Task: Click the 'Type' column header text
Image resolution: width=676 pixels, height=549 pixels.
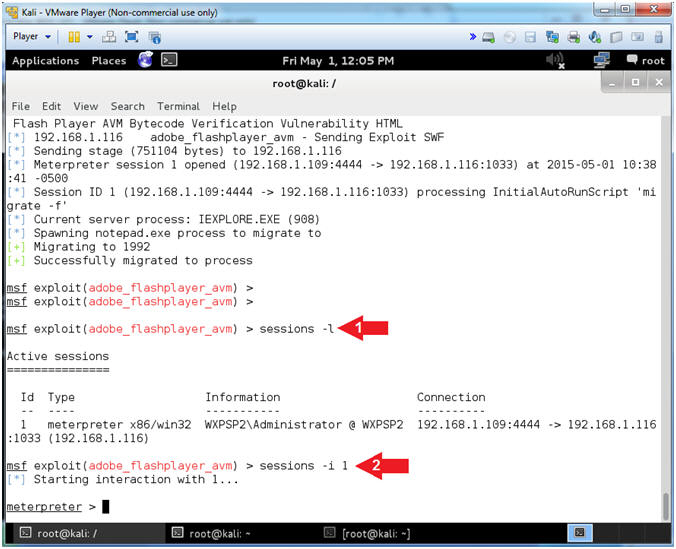Action: pyautogui.click(x=61, y=398)
